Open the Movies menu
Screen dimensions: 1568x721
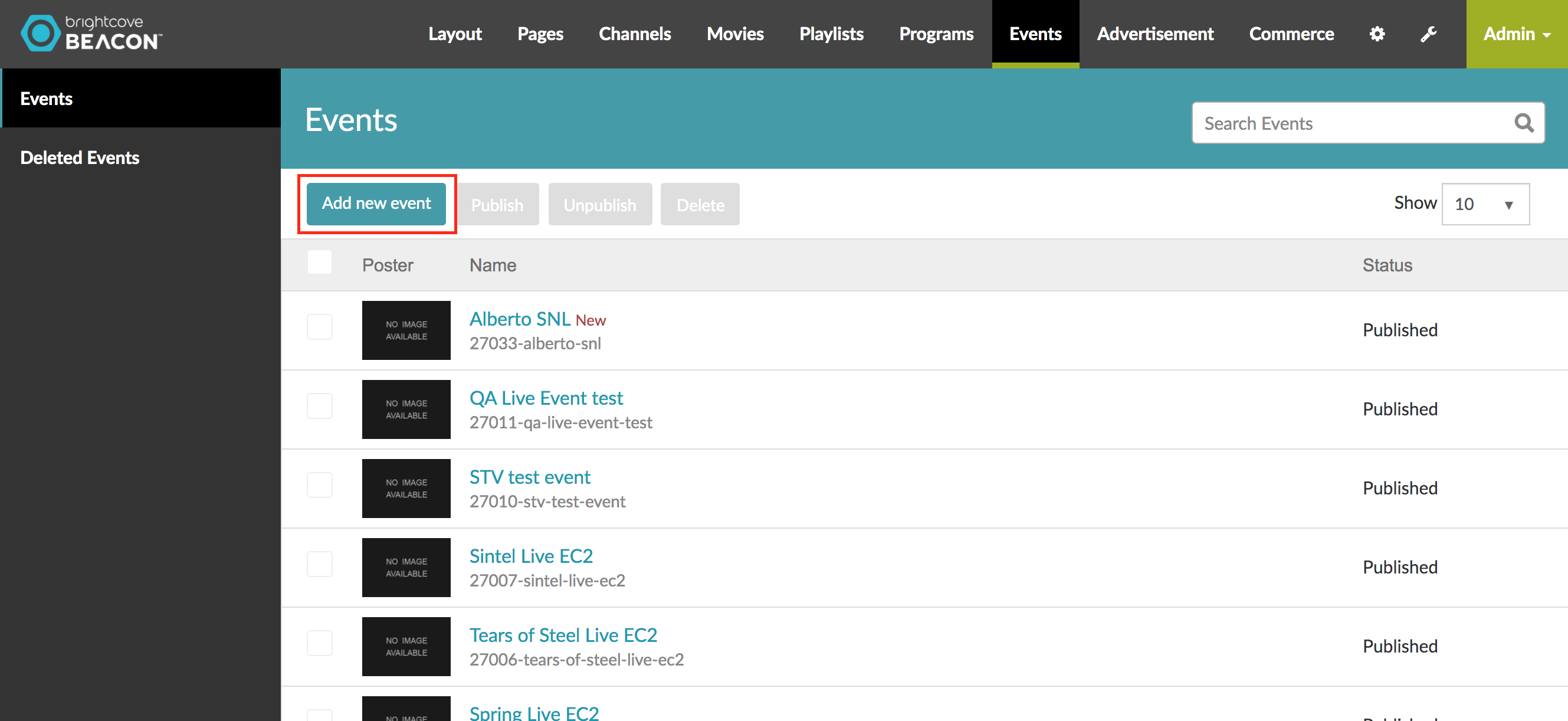pyautogui.click(x=734, y=34)
